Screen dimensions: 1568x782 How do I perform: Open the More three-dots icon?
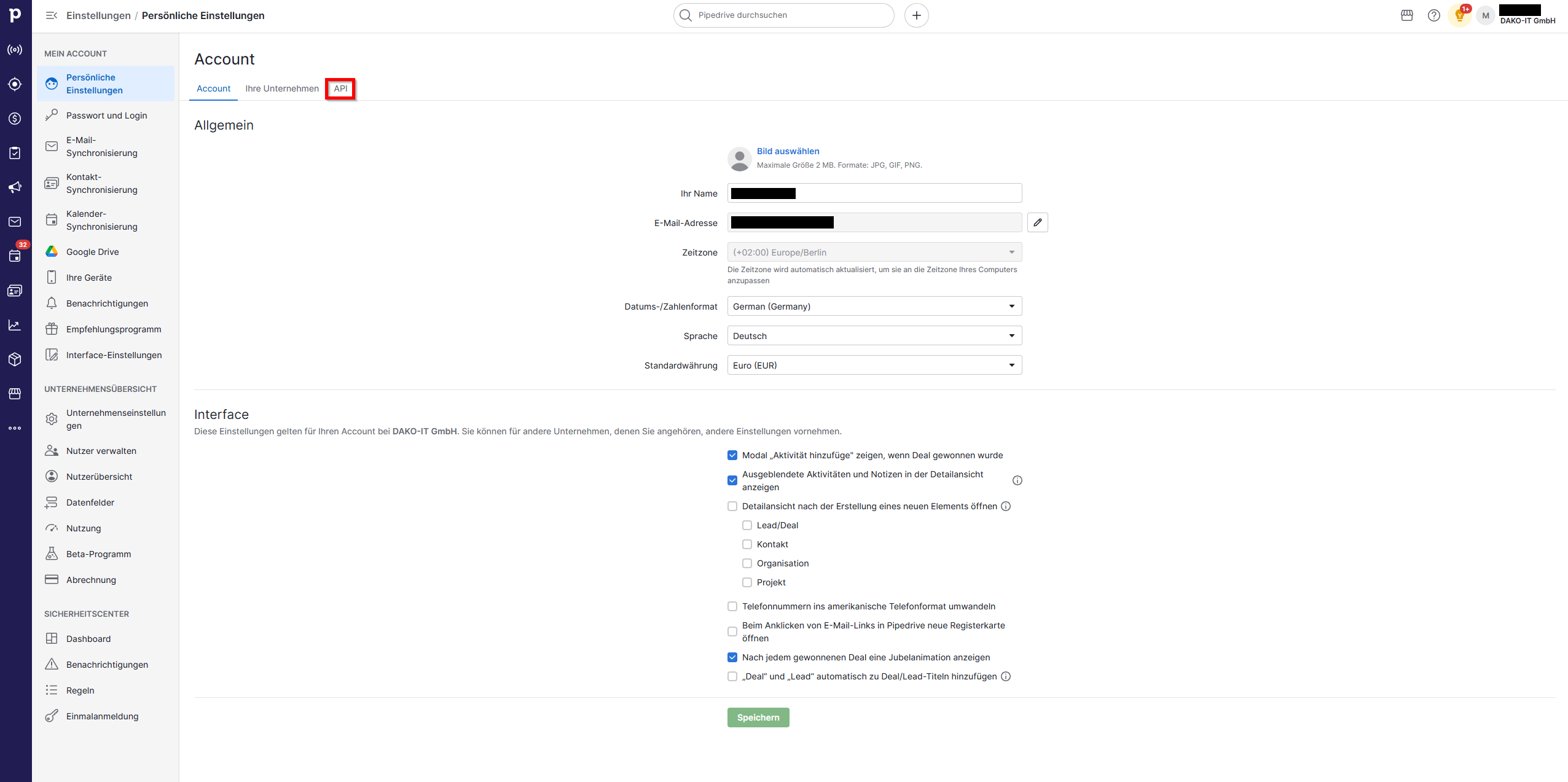tap(15, 428)
